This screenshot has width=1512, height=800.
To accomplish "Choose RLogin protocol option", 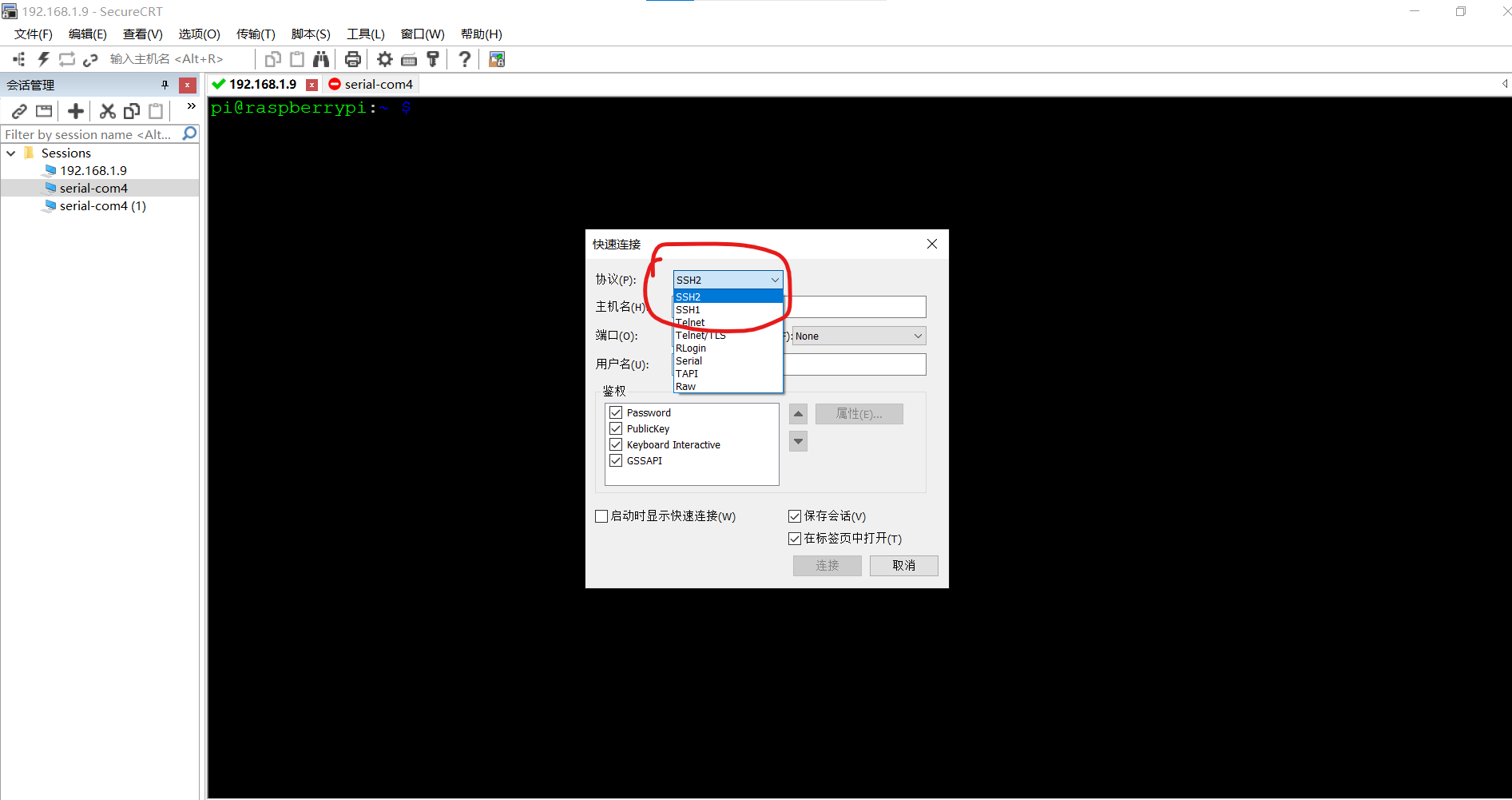I will point(728,348).
